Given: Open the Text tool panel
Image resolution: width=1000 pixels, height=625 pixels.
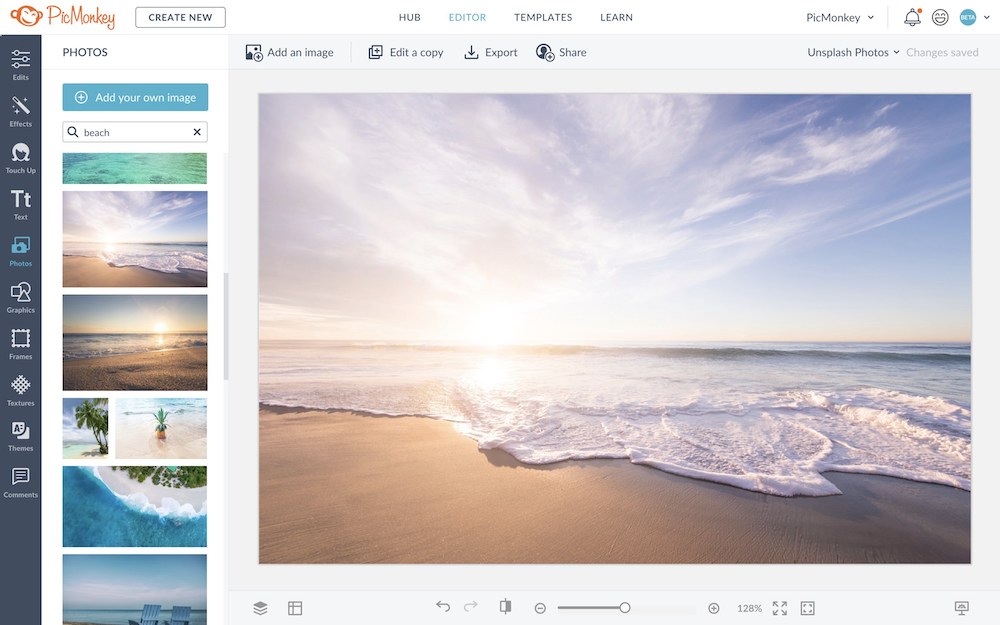Looking at the screenshot, I should [x=20, y=203].
